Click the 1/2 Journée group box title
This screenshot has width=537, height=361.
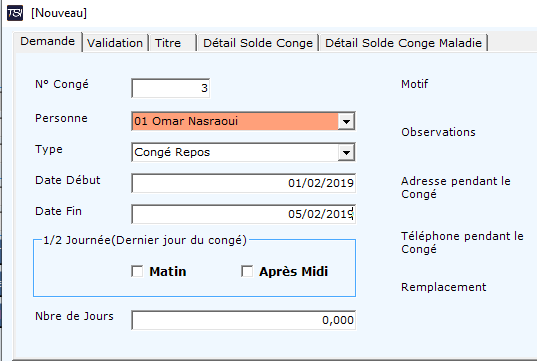[145, 240]
